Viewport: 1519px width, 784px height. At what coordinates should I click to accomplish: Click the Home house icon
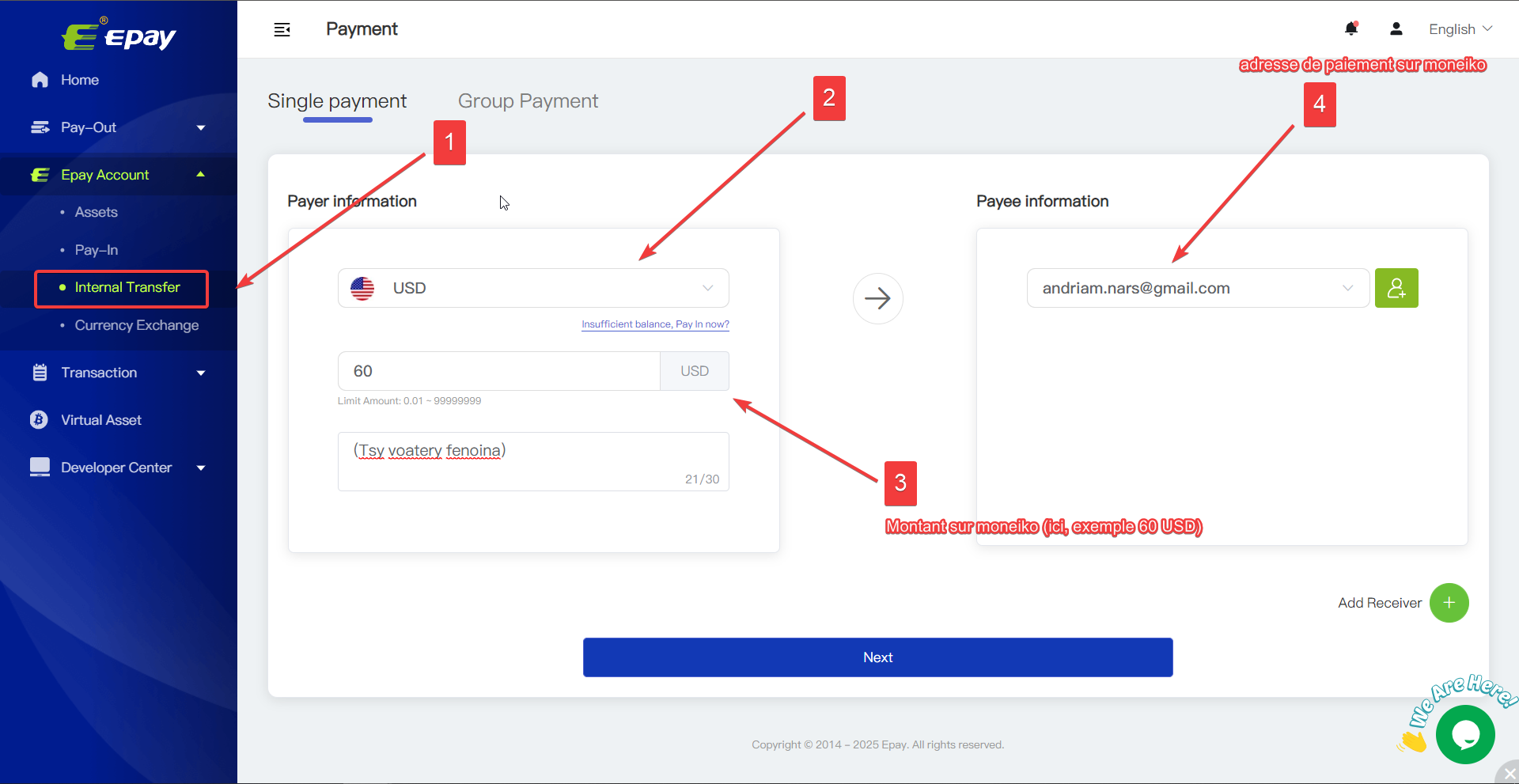tap(40, 80)
